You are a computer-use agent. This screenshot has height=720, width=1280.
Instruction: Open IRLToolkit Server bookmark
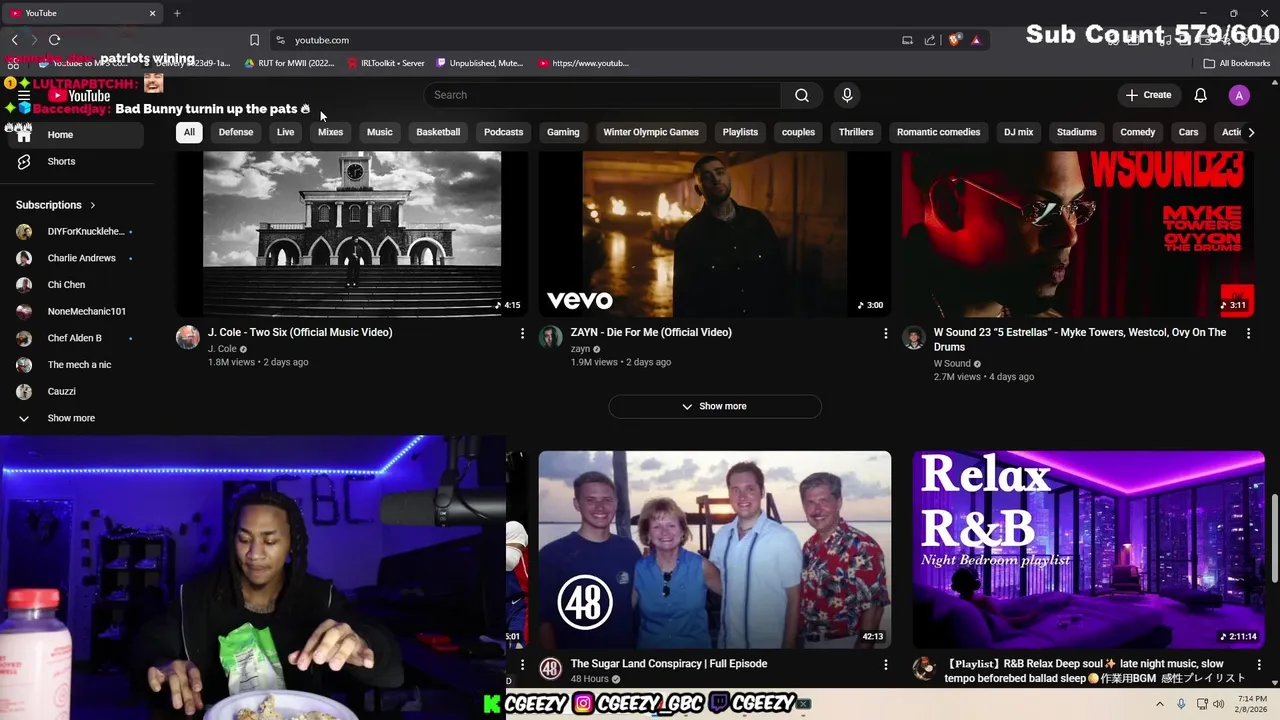386,63
